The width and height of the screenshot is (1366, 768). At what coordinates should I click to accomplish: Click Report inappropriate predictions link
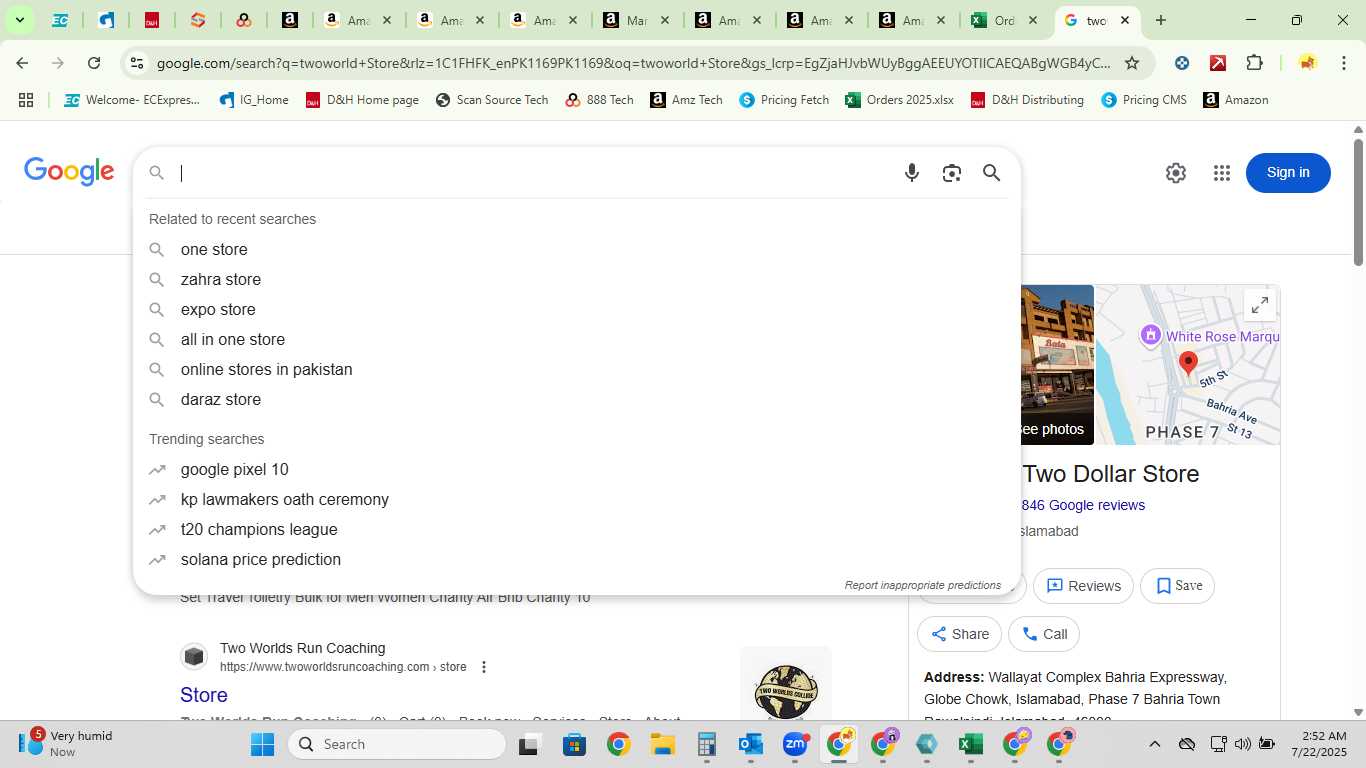coord(922,585)
